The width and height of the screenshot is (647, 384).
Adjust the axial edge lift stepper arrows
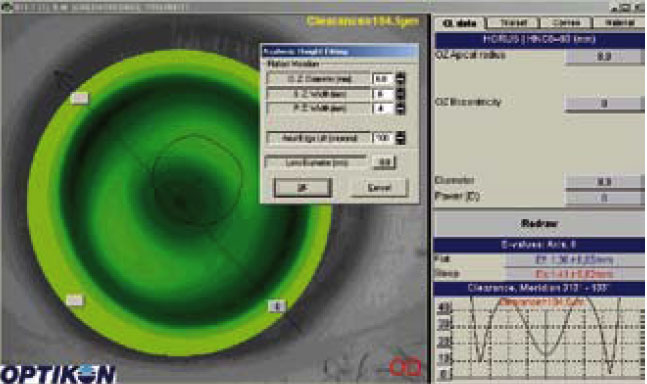point(400,138)
